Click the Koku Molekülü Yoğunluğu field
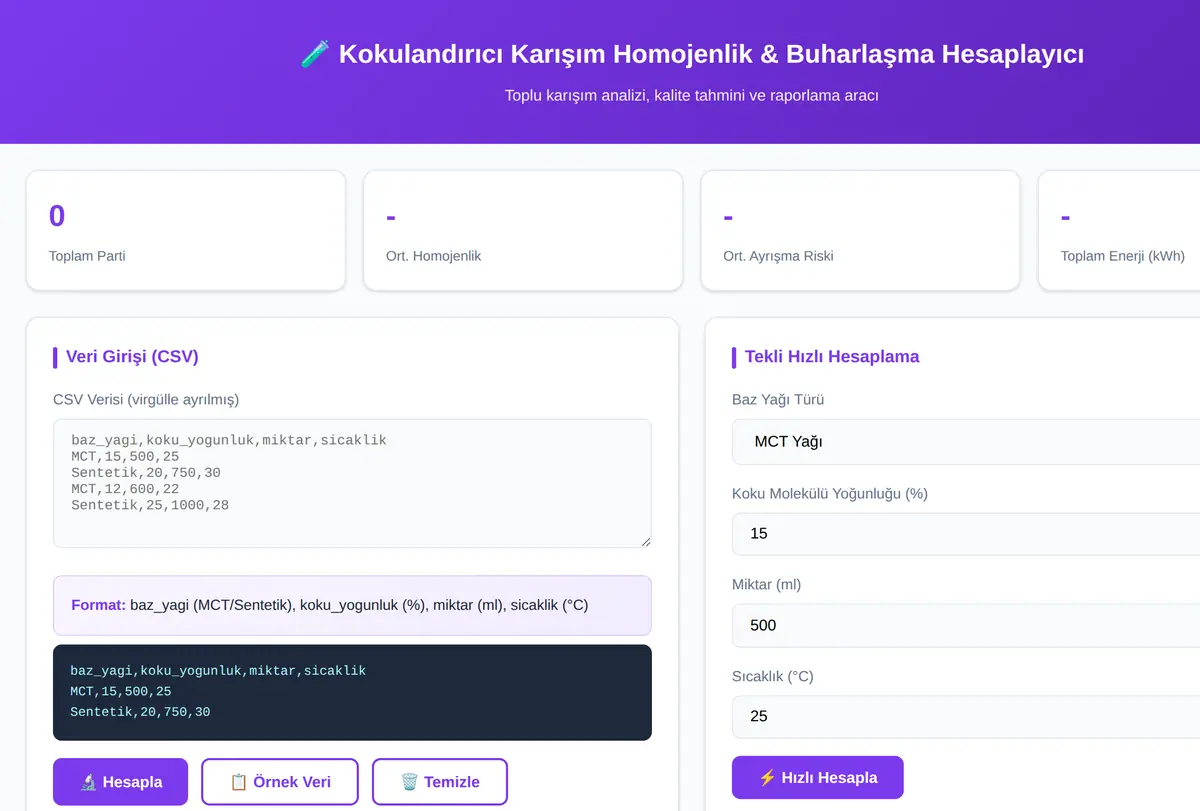The height and width of the screenshot is (811, 1200). 966,533
